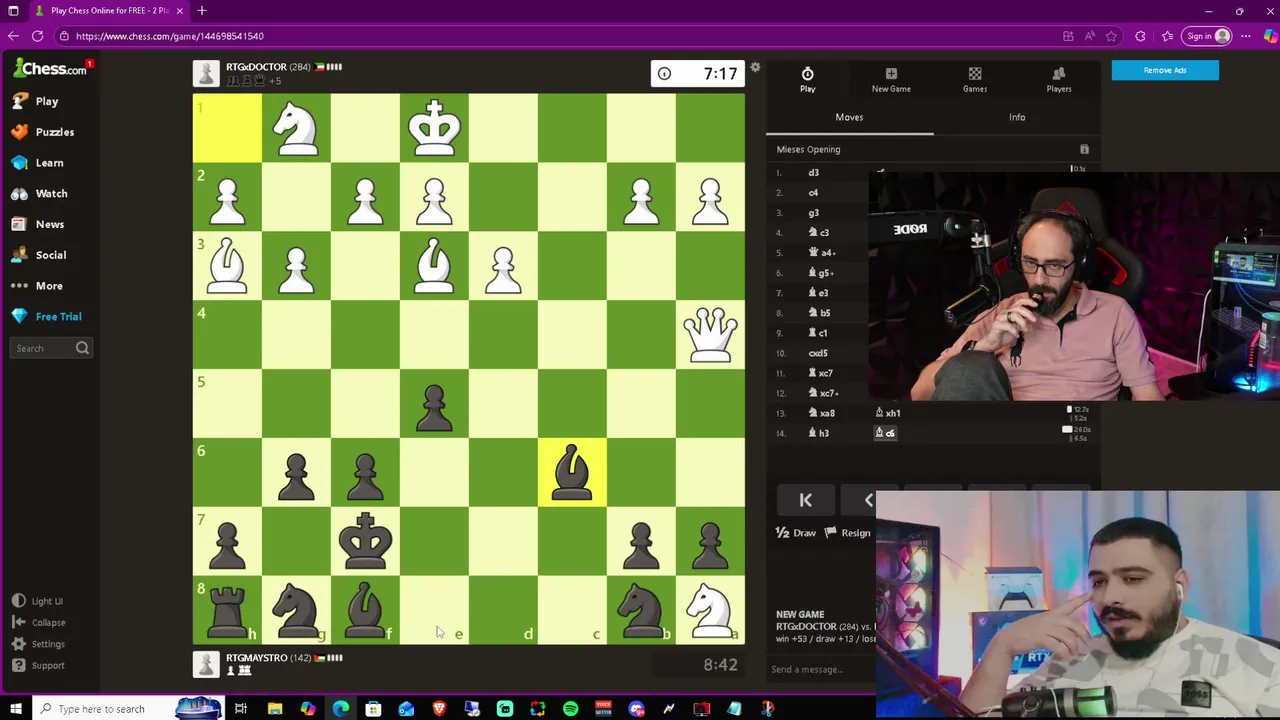Open Task View on the taskbar
This screenshot has width=1280, height=720.
[x=241, y=709]
